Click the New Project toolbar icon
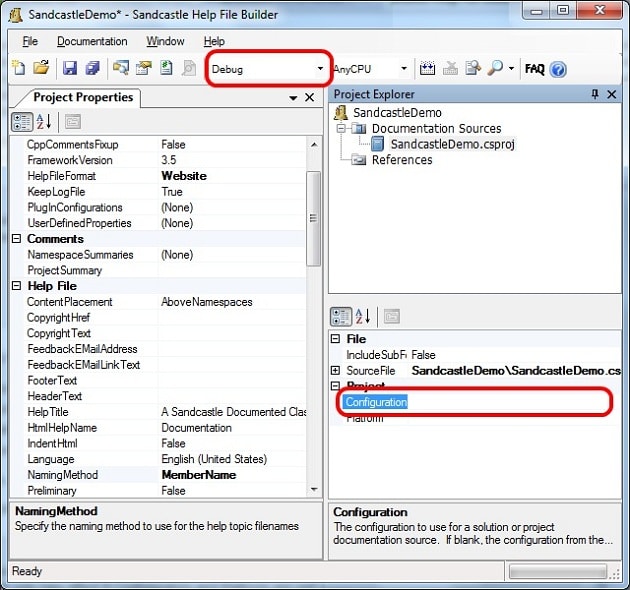 18,69
